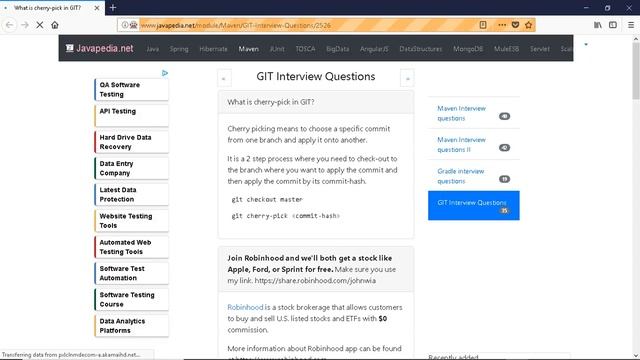This screenshot has height=360, width=640.
Task: Open Servlet in navbar
Action: click(x=540, y=49)
